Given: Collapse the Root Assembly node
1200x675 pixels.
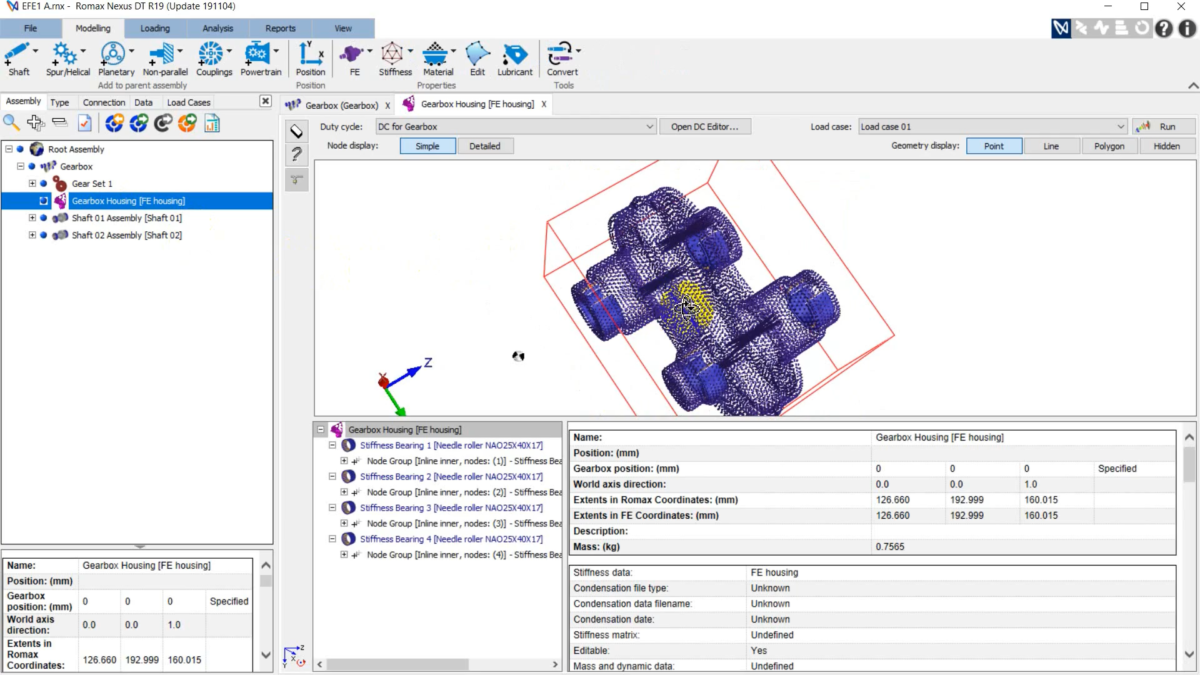Looking at the screenshot, I should [9, 150].
